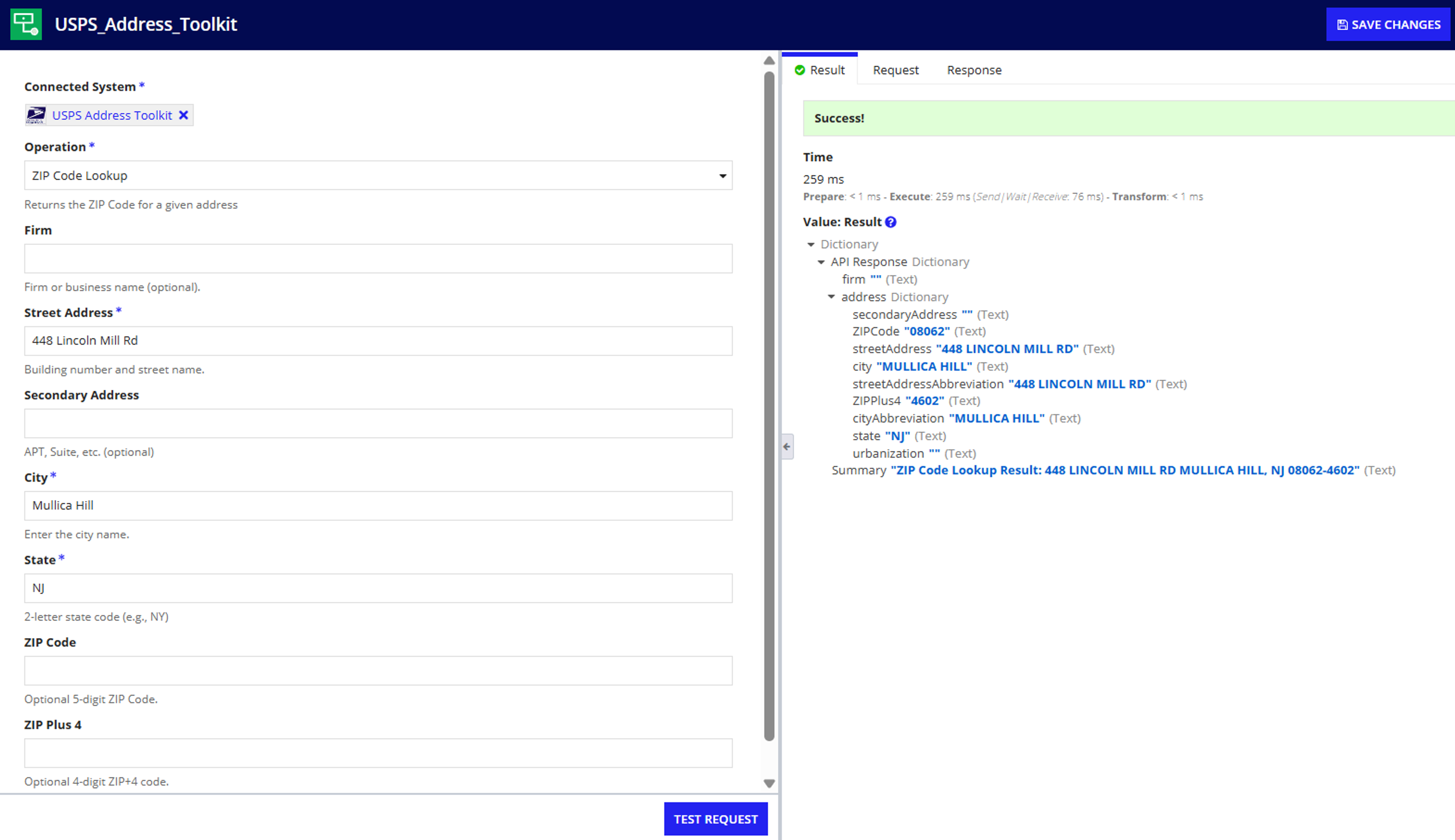This screenshot has width=1455, height=840.
Task: Click the green success check icon
Action: click(x=799, y=70)
